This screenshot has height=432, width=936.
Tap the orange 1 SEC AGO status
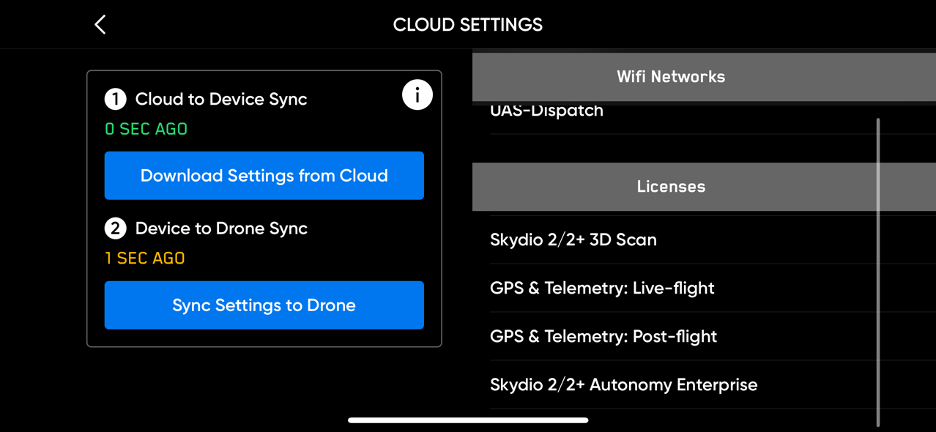(145, 258)
